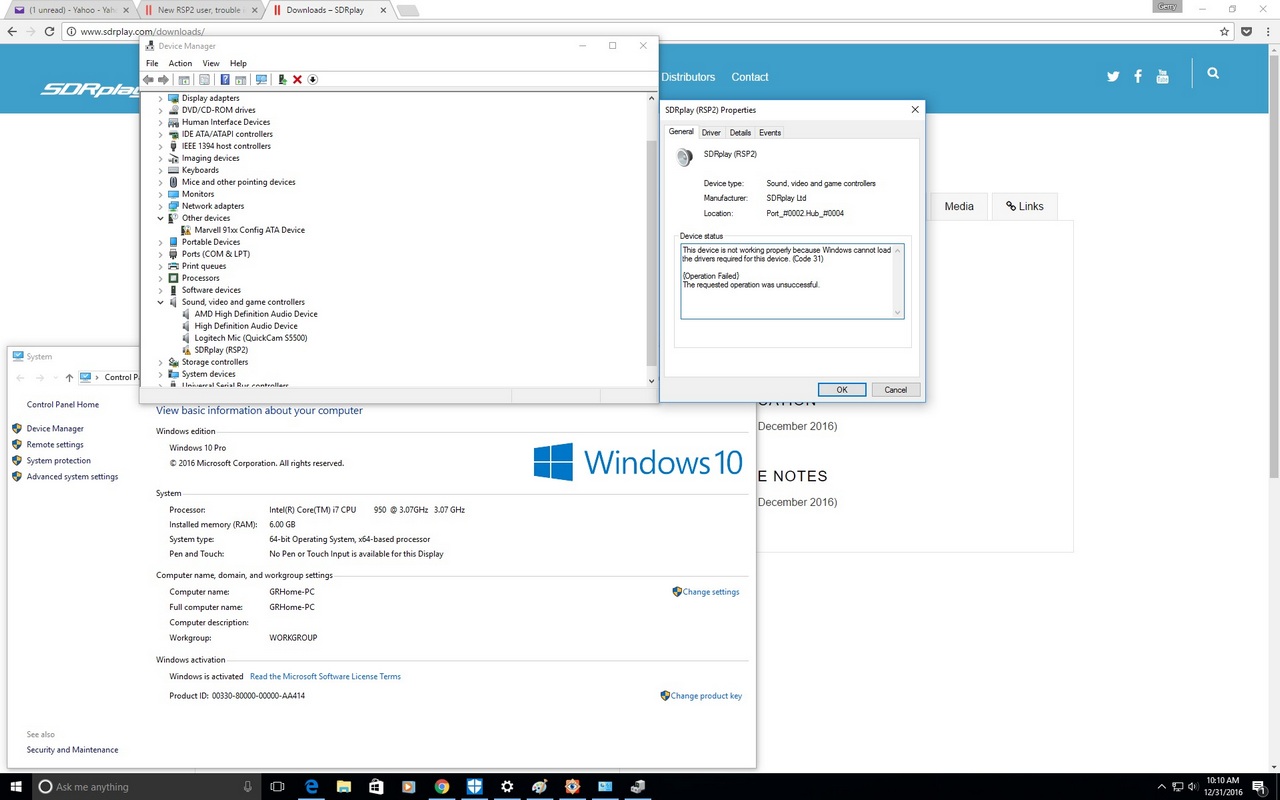Viewport: 1280px width, 800px height.
Task: Switch to the Driver tab in Properties
Action: pos(711,132)
